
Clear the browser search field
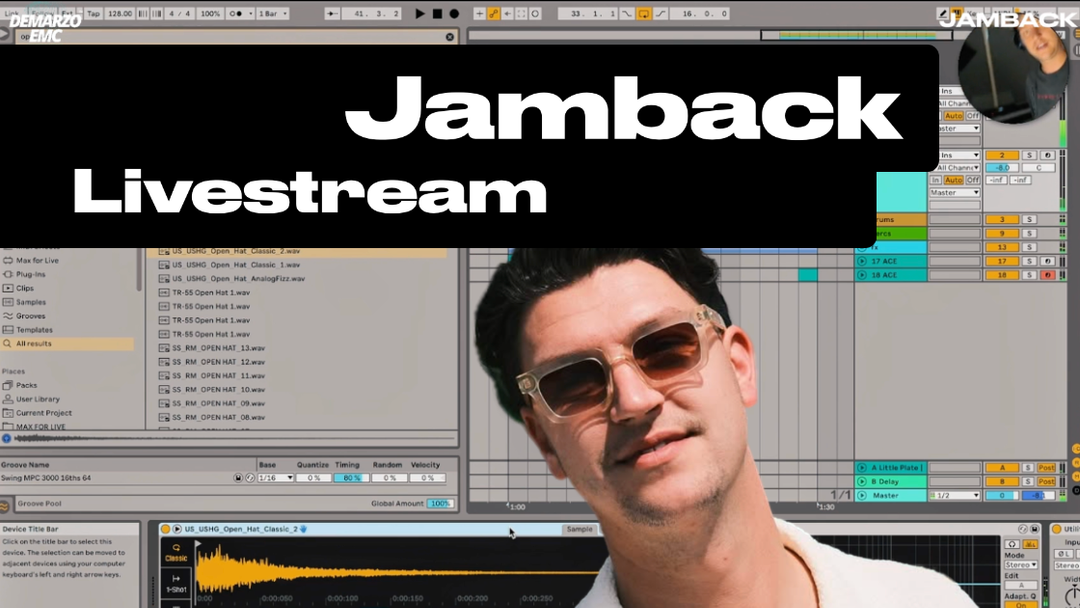click(x=450, y=37)
